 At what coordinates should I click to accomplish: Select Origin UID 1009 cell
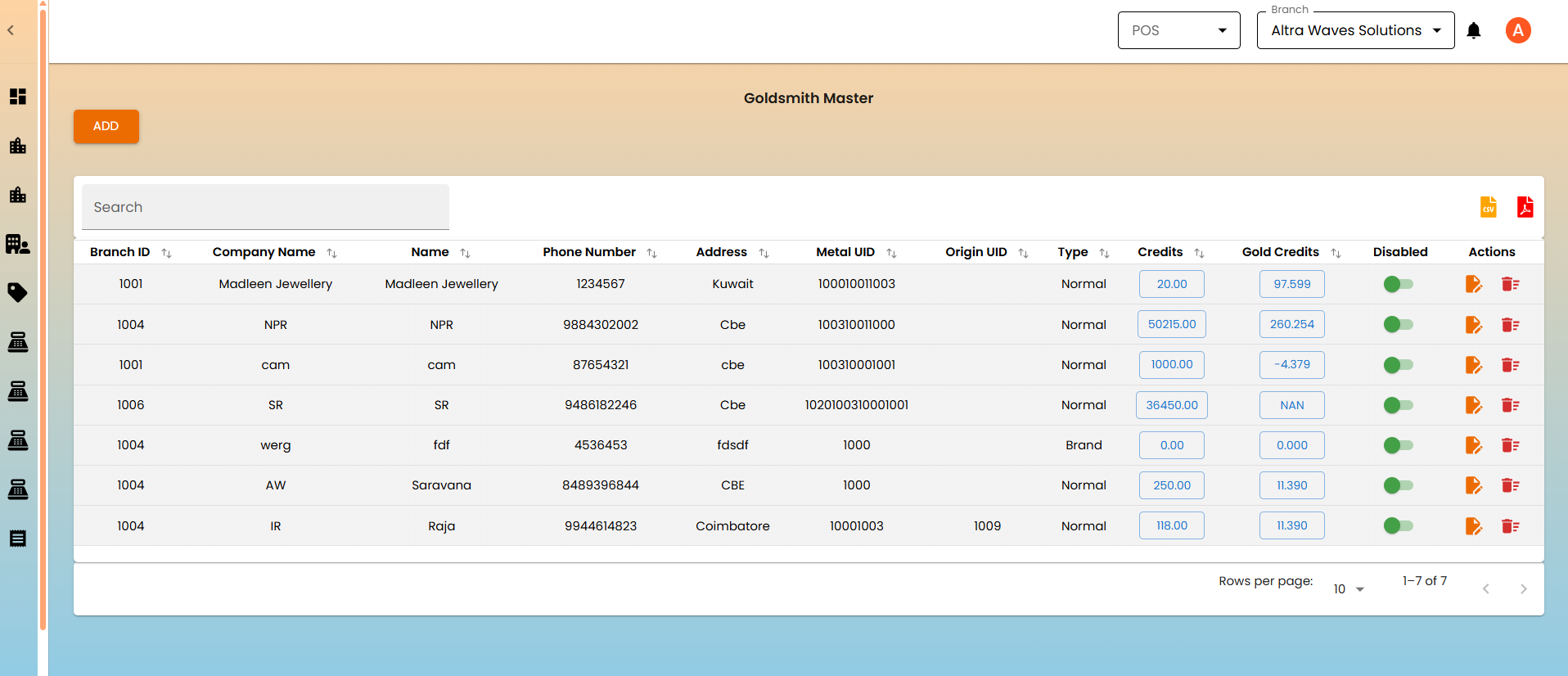[988, 526]
